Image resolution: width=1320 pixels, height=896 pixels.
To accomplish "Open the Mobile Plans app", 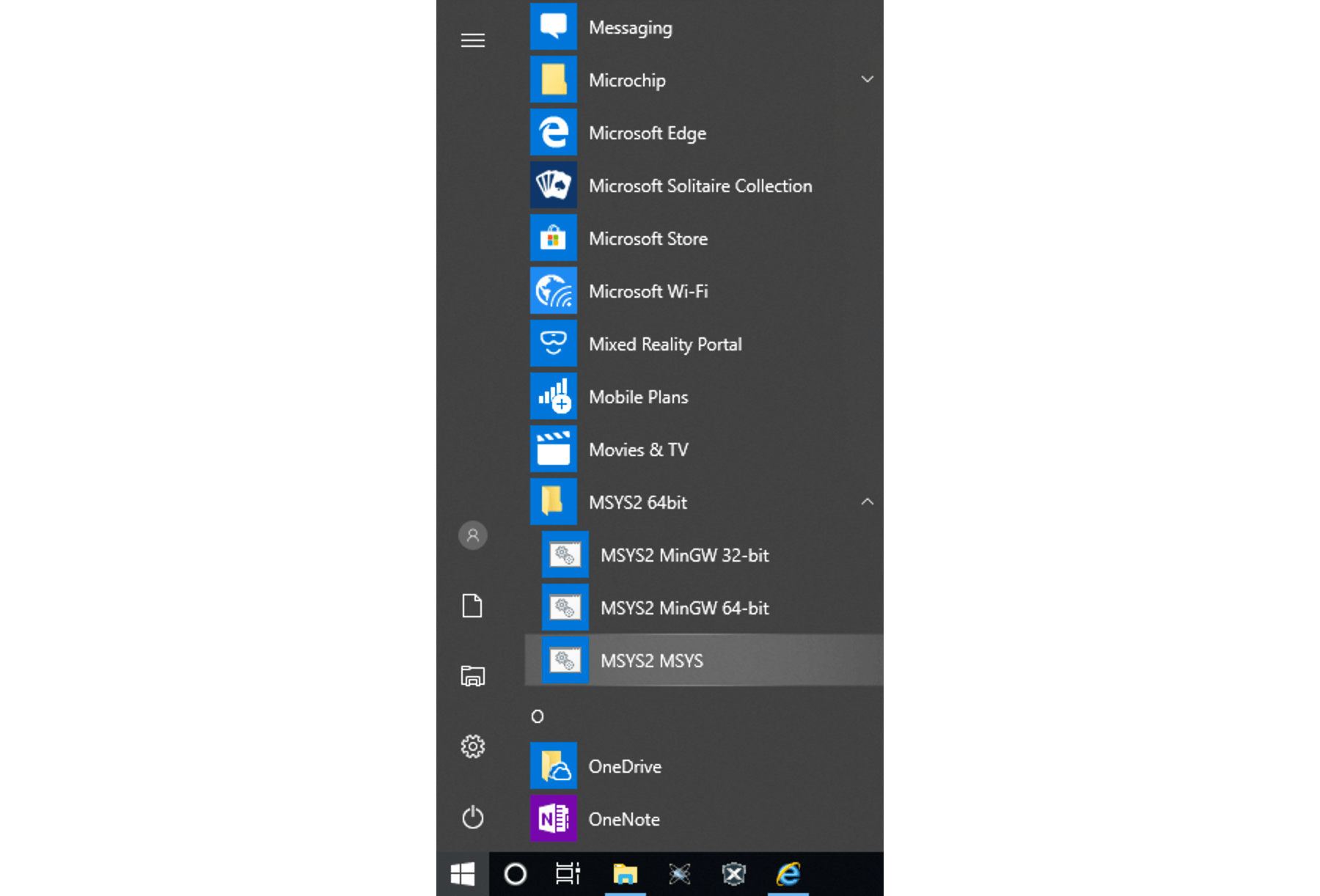I will tap(637, 397).
